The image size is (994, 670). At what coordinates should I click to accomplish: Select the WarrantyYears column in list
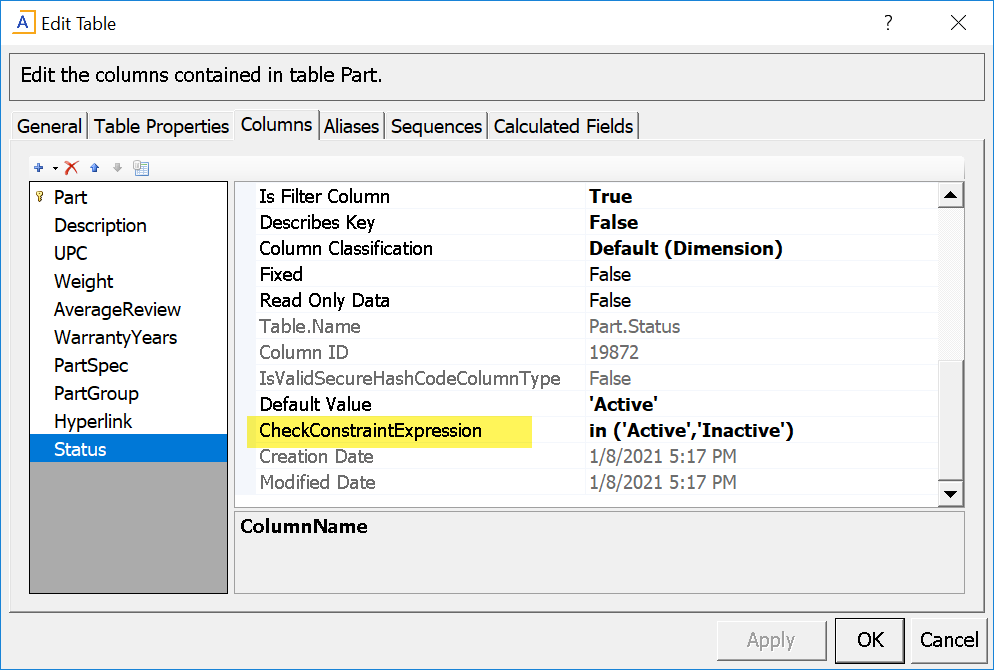[x=115, y=337]
